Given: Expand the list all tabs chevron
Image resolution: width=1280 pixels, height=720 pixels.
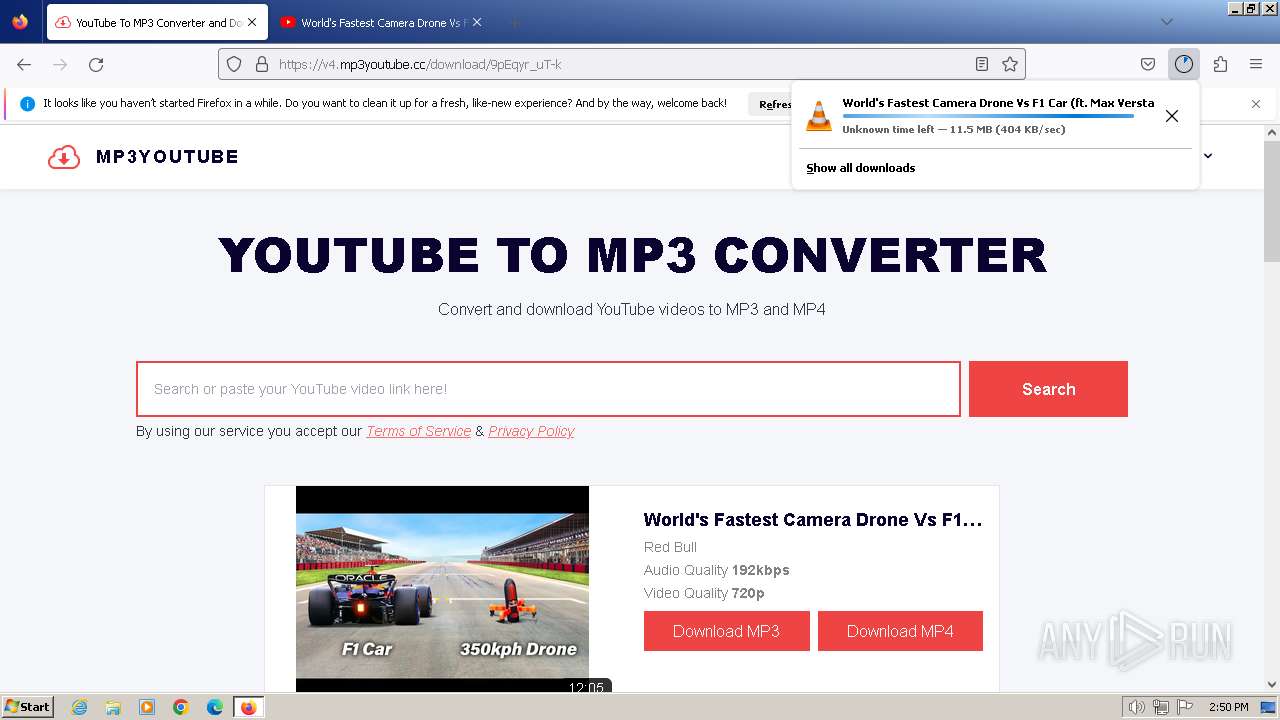Looking at the screenshot, I should [1166, 22].
